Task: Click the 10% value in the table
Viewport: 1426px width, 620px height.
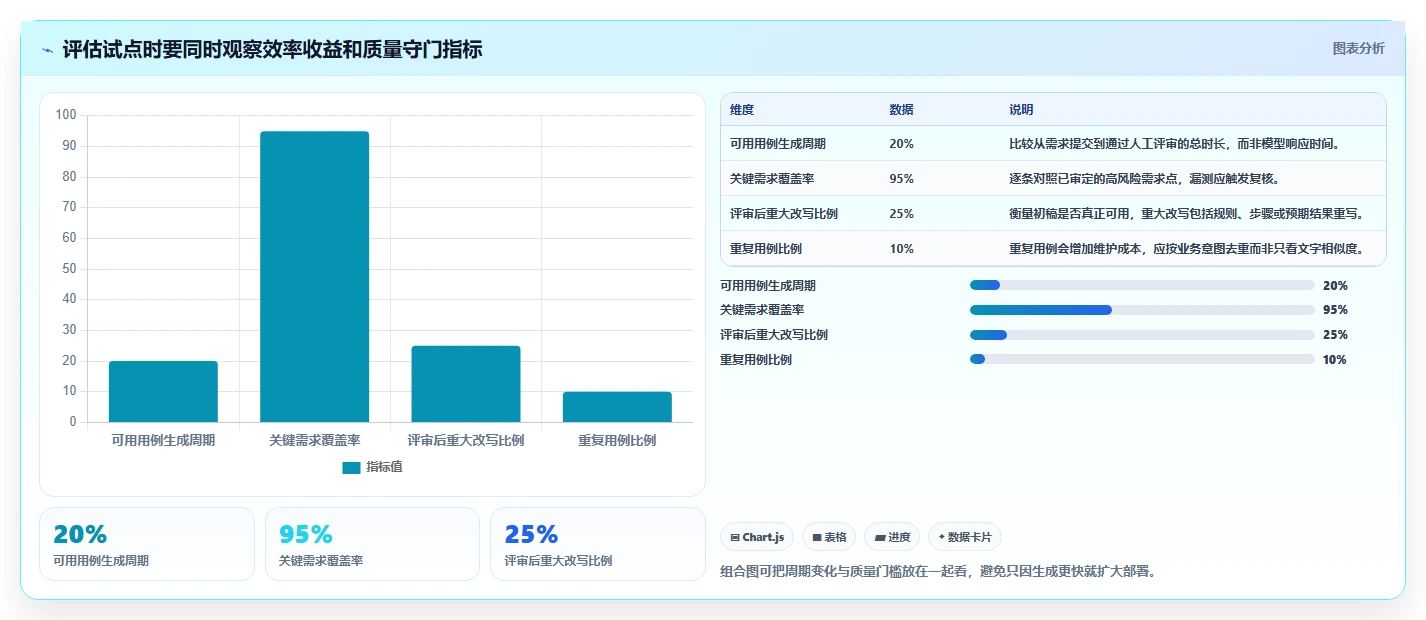Action: click(901, 249)
